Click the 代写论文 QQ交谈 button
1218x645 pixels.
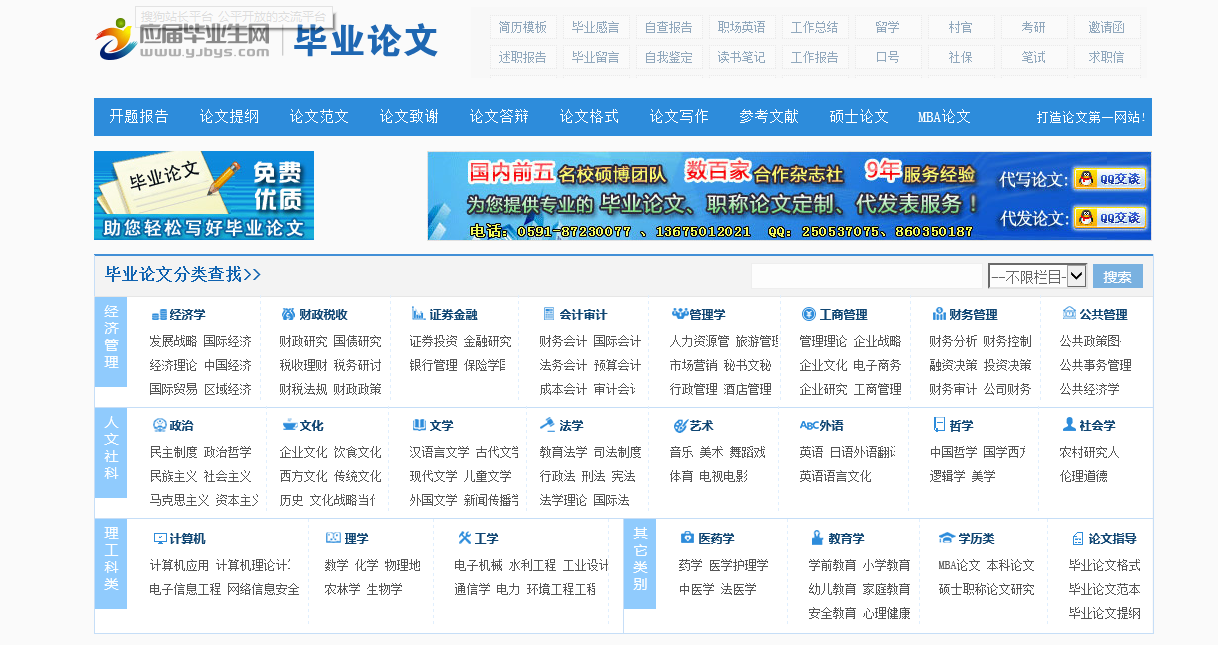point(1110,179)
